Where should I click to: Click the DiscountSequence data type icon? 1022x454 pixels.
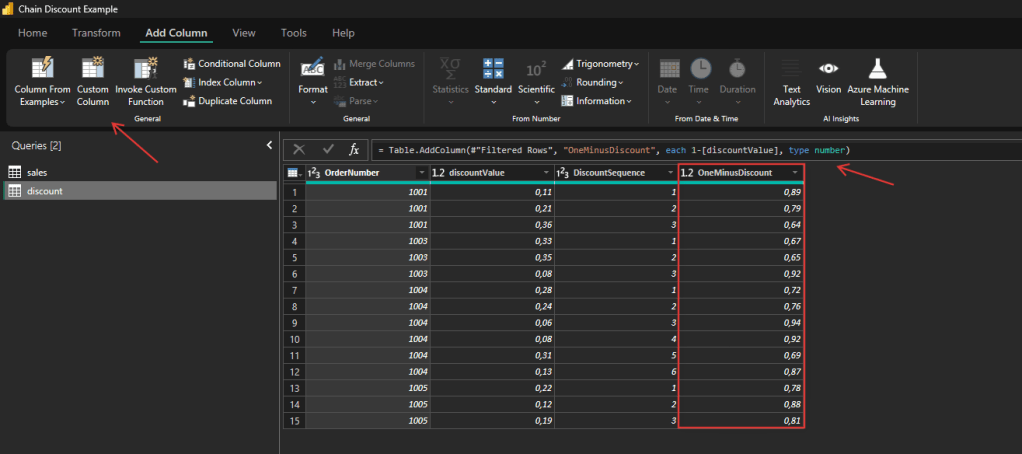pyautogui.click(x=562, y=173)
